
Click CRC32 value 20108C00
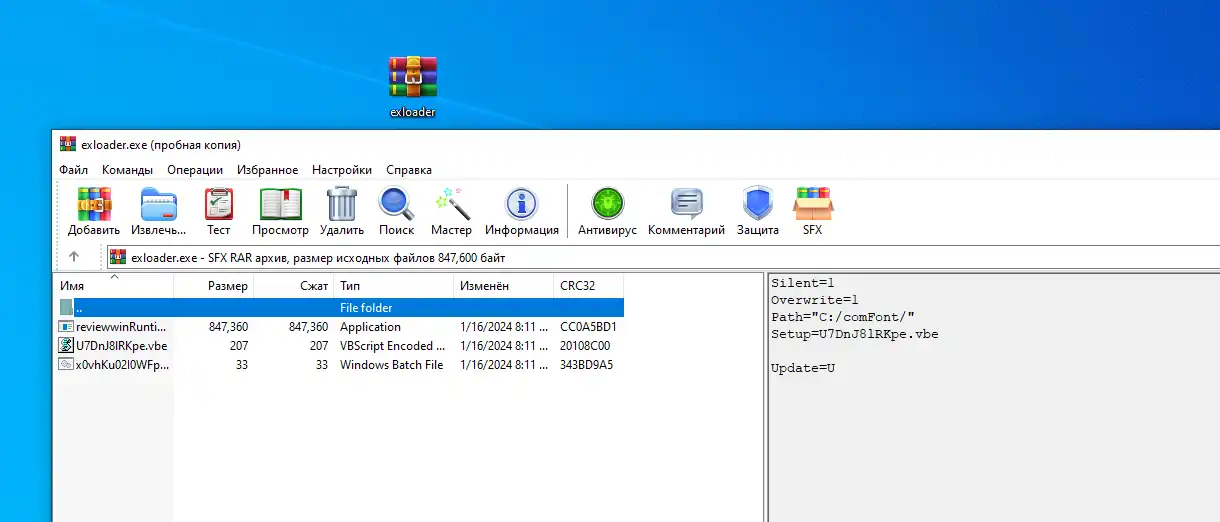pyautogui.click(x=585, y=346)
